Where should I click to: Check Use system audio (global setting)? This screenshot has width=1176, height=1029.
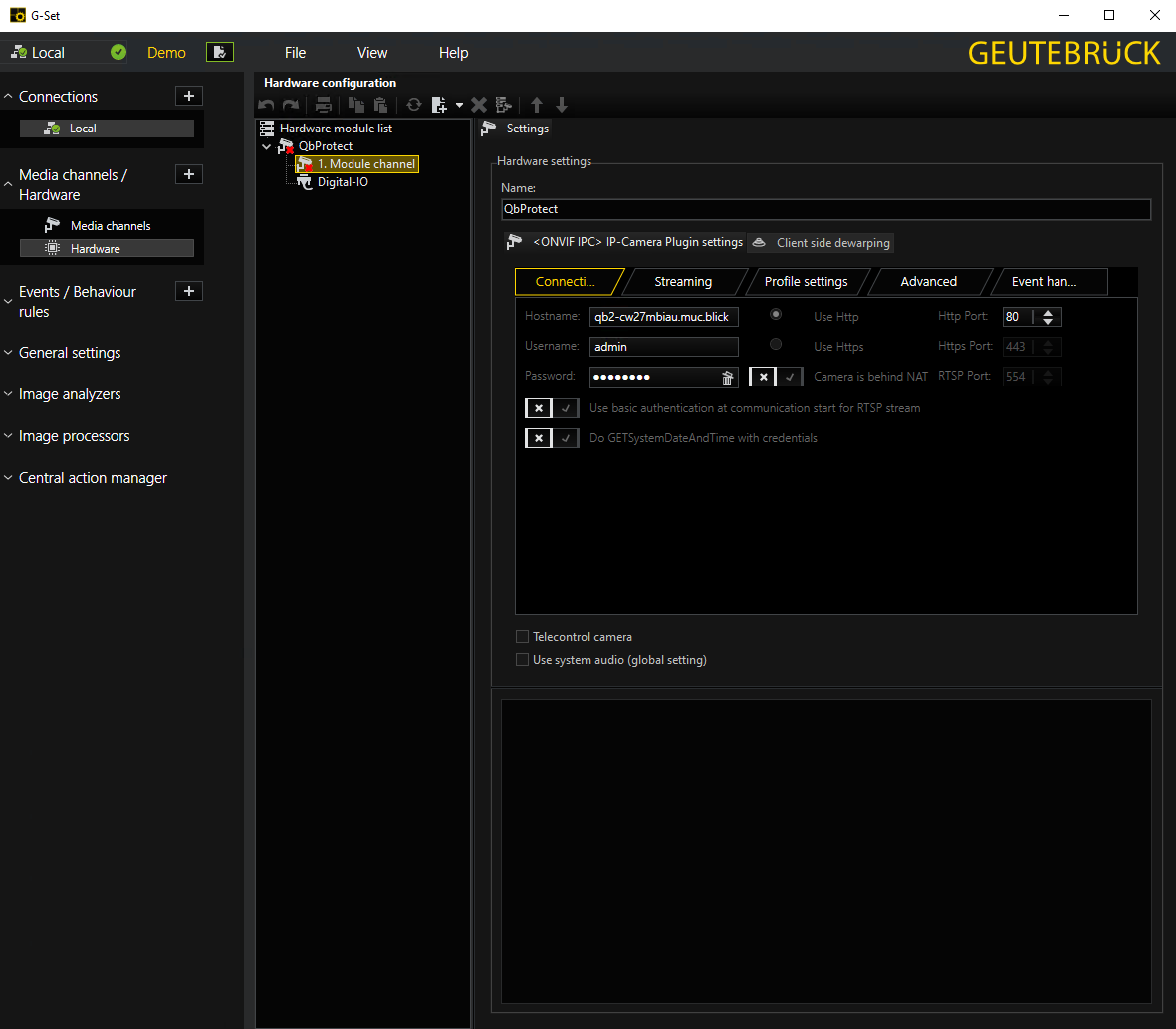tap(523, 660)
